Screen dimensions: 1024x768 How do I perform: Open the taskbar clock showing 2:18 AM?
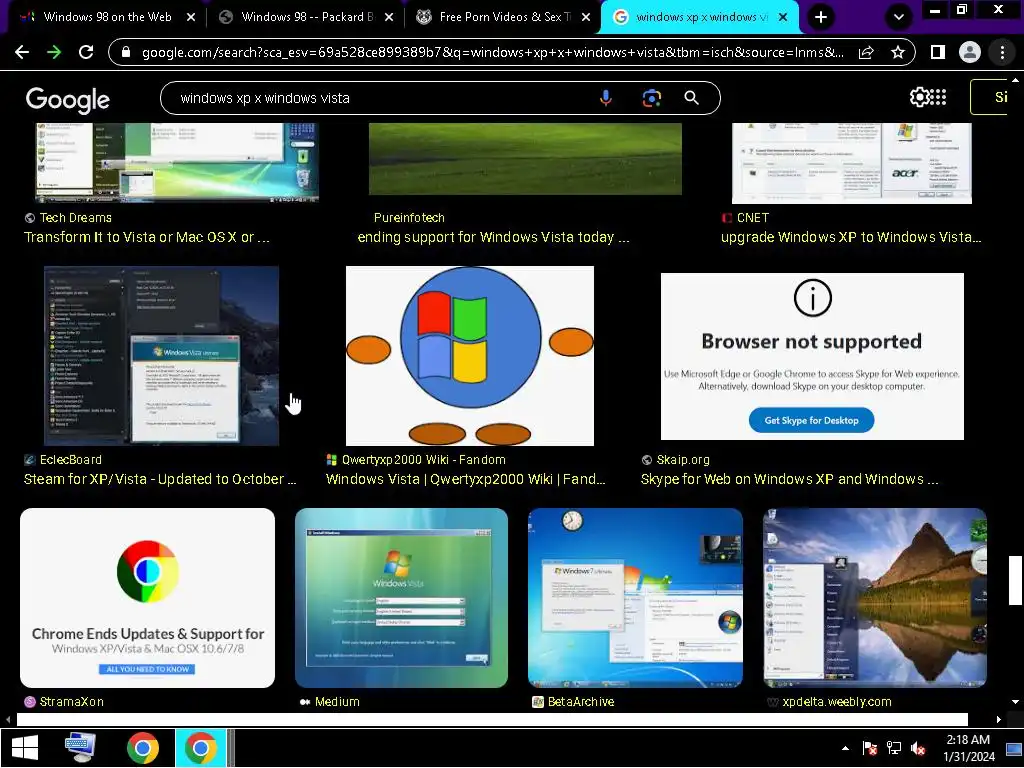click(968, 748)
